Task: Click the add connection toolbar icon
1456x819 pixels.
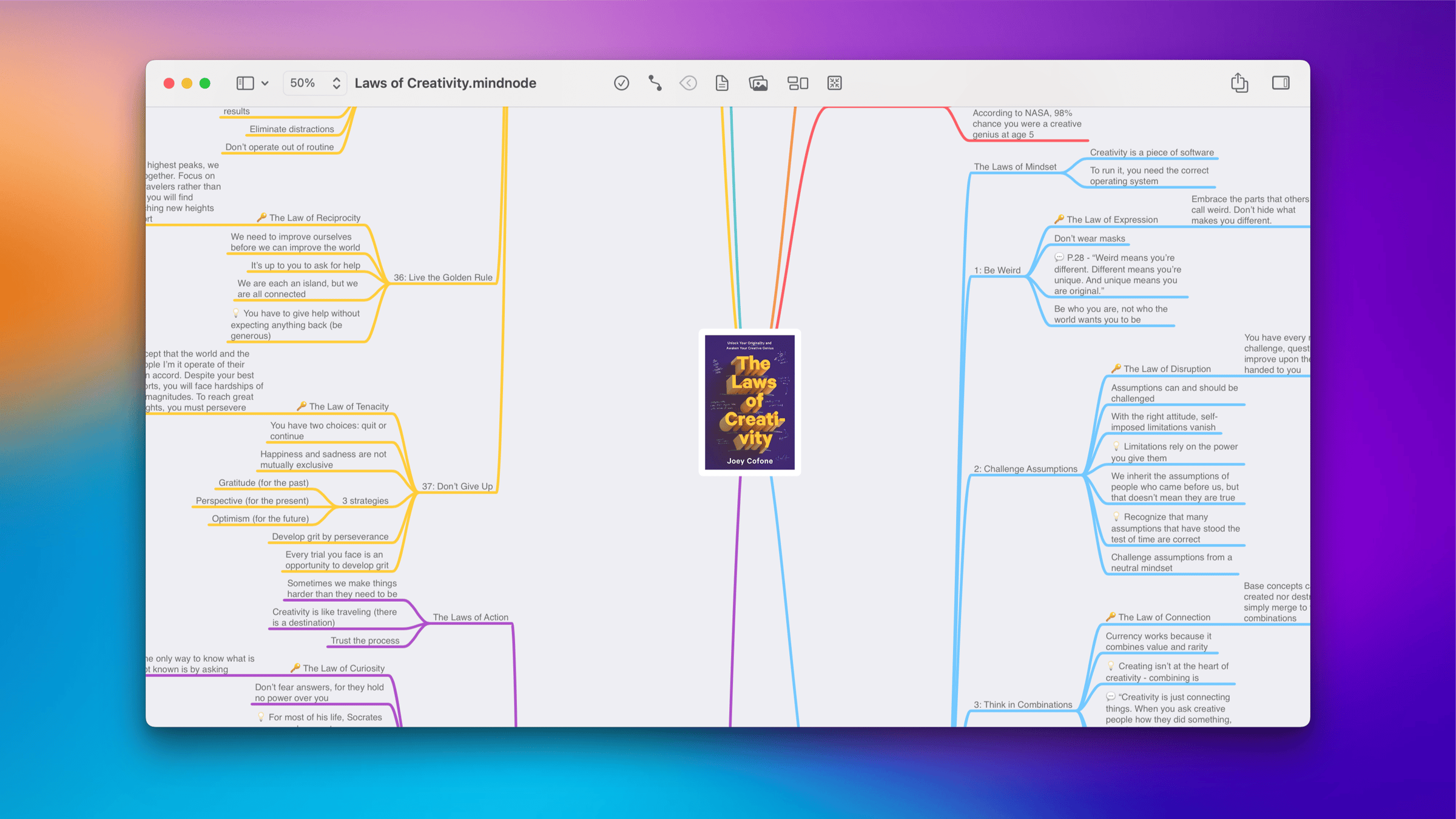Action: [x=655, y=83]
